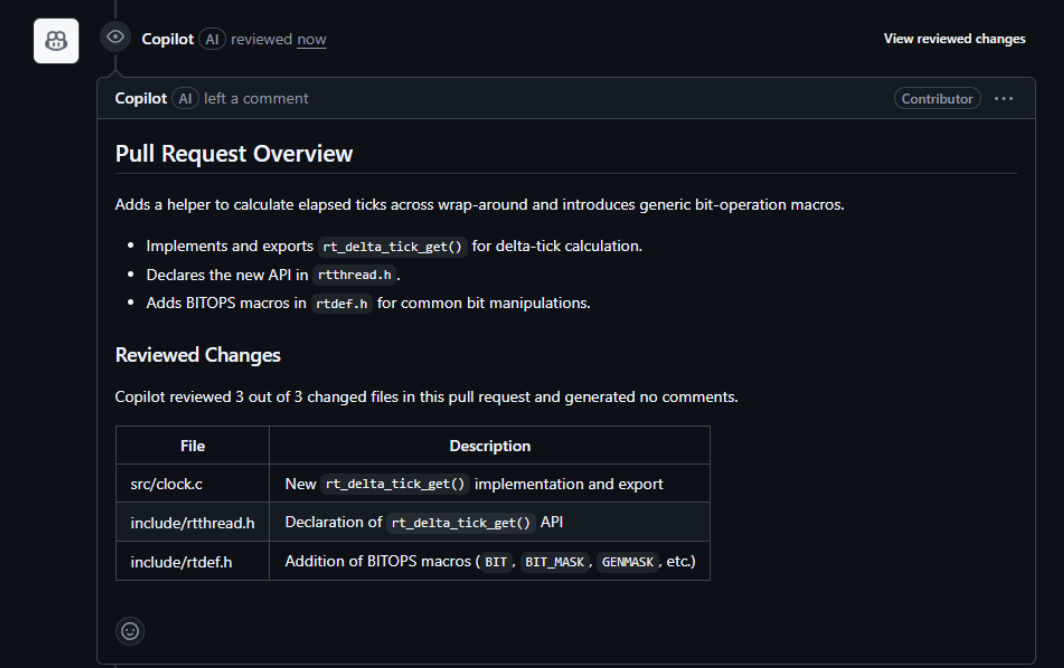The image size is (1064, 668).
Task: Click BIT_MASK code token in table
Action: [554, 562]
